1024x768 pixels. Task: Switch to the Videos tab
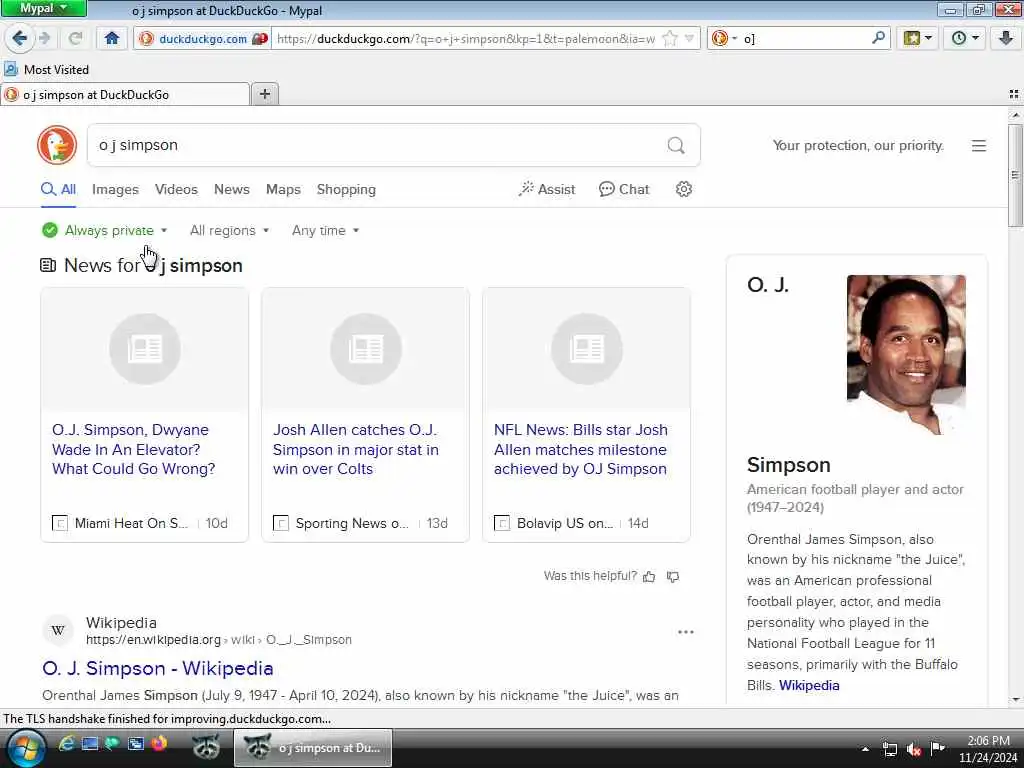click(x=176, y=189)
